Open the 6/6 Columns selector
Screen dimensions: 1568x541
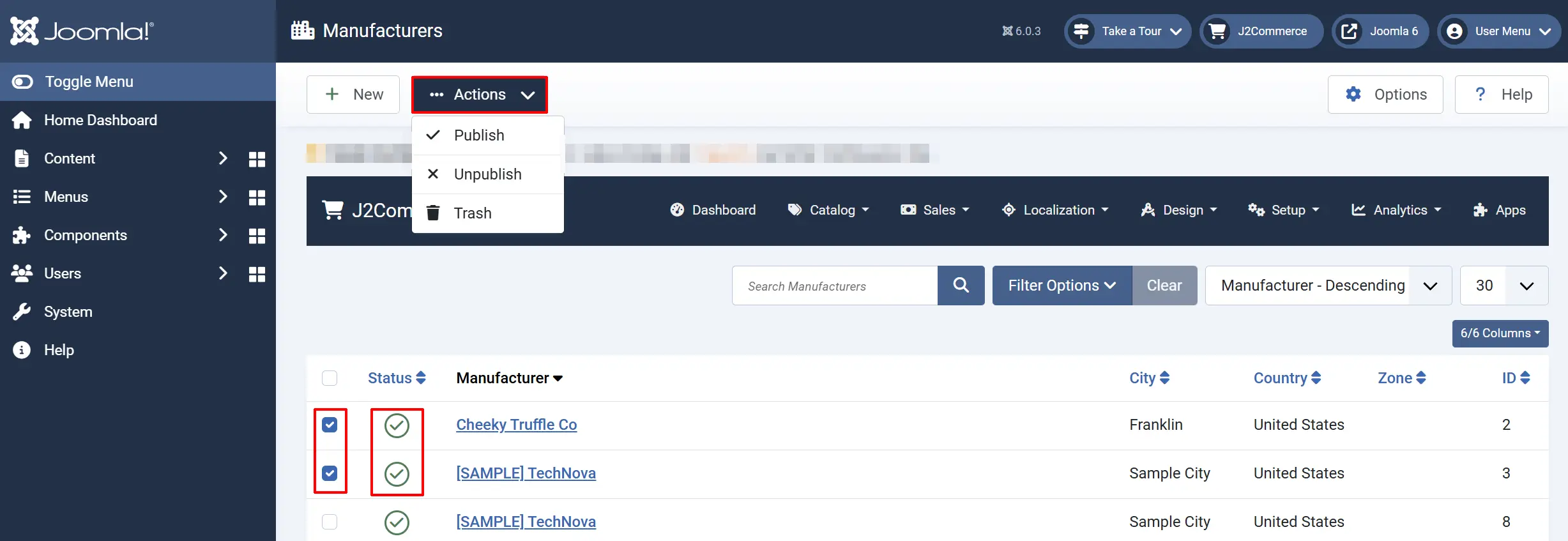[x=1500, y=333]
